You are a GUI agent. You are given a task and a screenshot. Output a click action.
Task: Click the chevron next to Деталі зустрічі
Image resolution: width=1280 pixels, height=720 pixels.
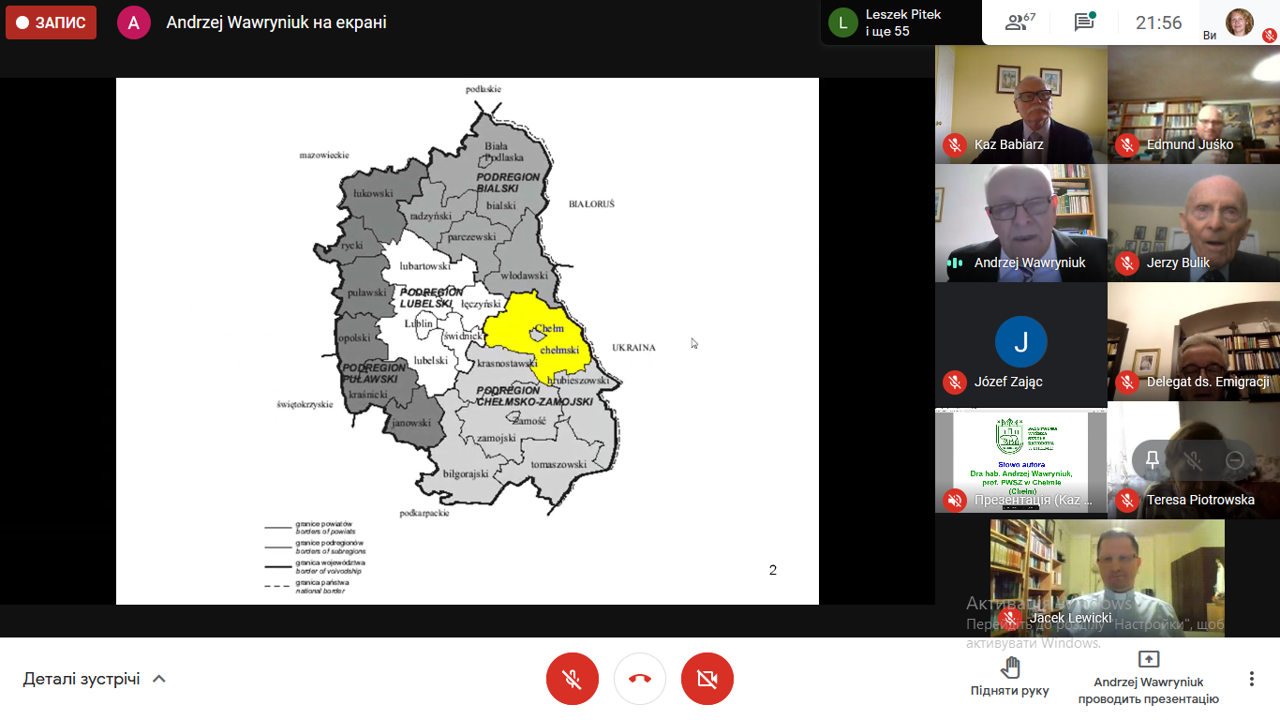[159, 679]
